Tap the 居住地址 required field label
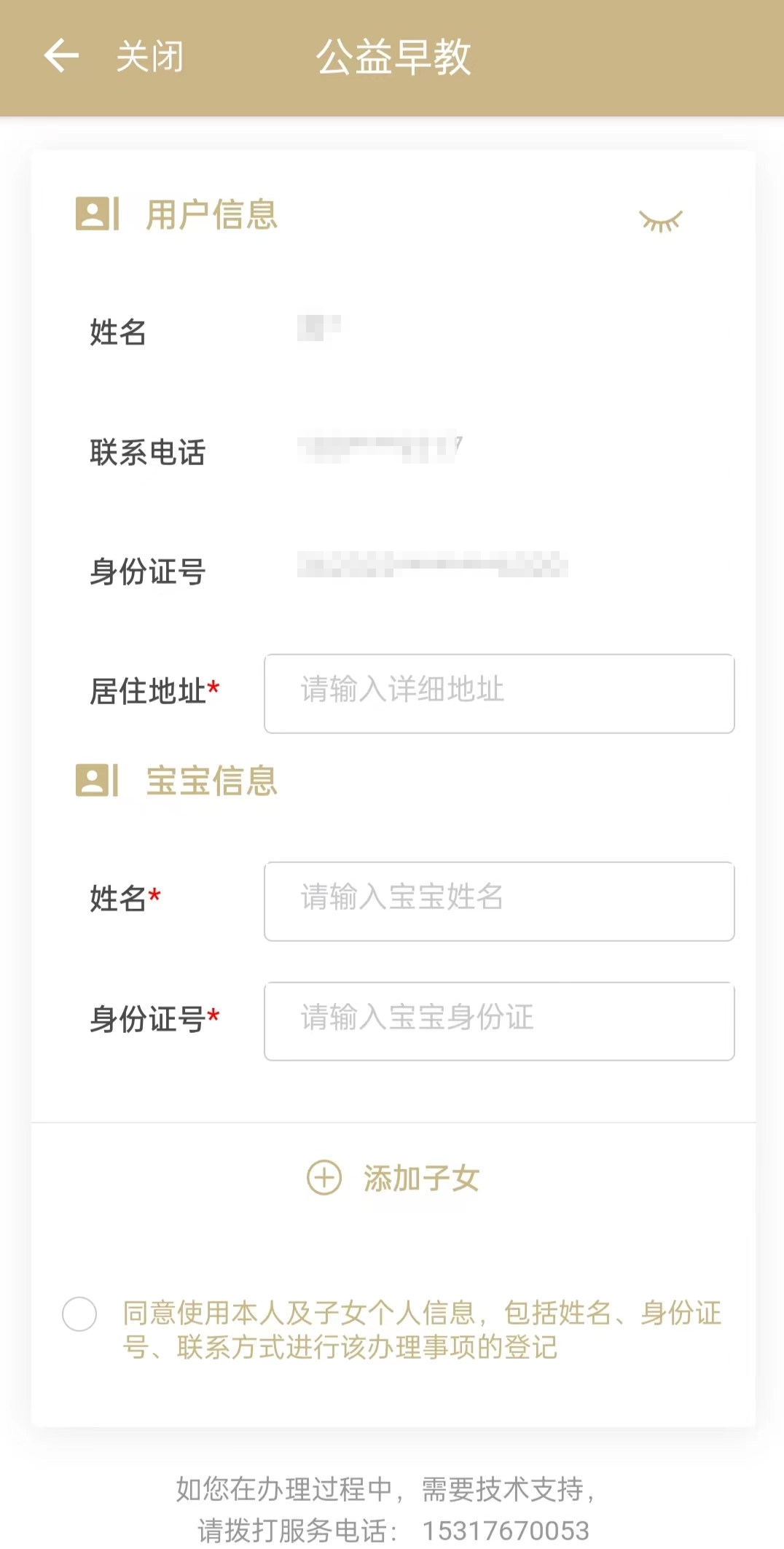This screenshot has height=1549, width=784. tap(154, 691)
